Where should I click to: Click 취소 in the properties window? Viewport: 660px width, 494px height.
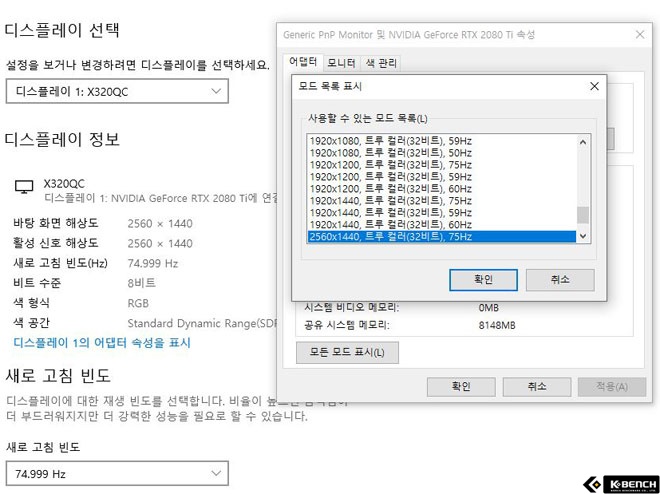[537, 387]
